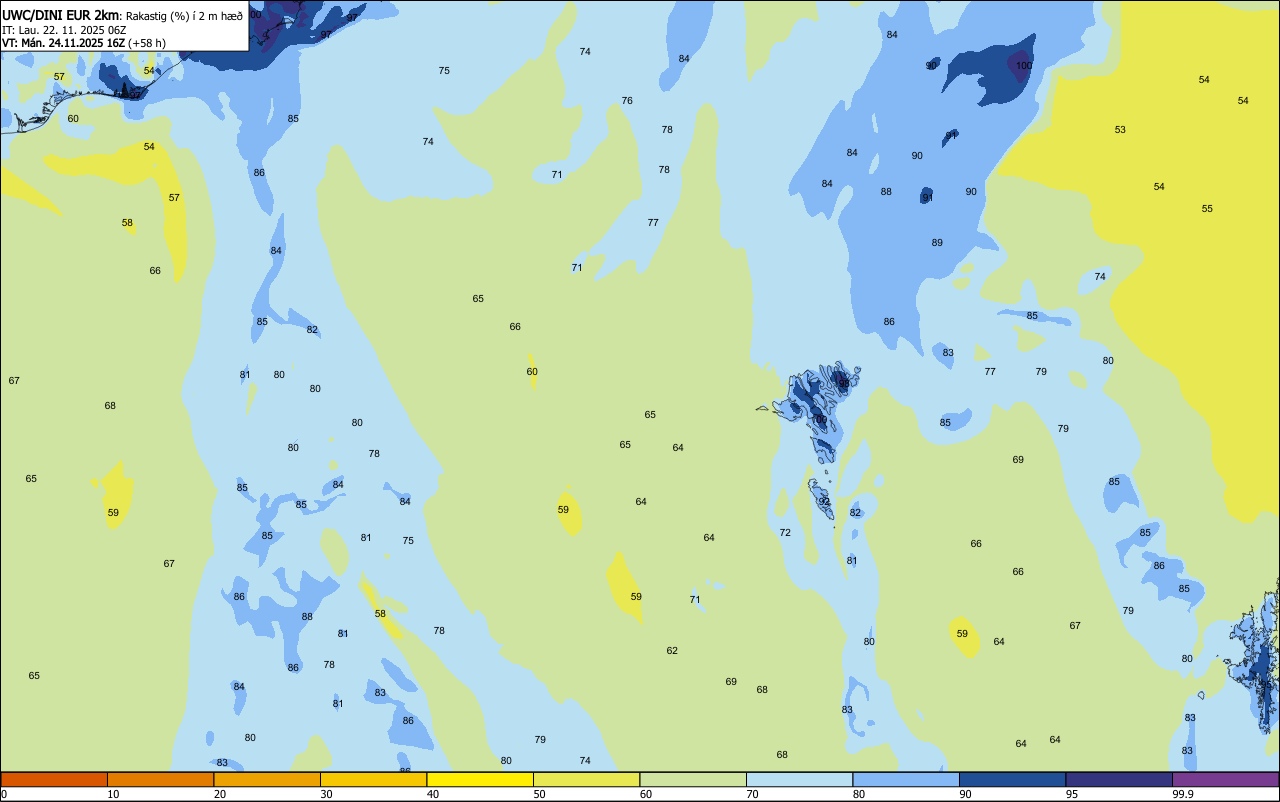The image size is (1280, 802).
Task: Click the valid time 'VT: Mán. 24.11.2025 16Z'
Action: (62, 43)
